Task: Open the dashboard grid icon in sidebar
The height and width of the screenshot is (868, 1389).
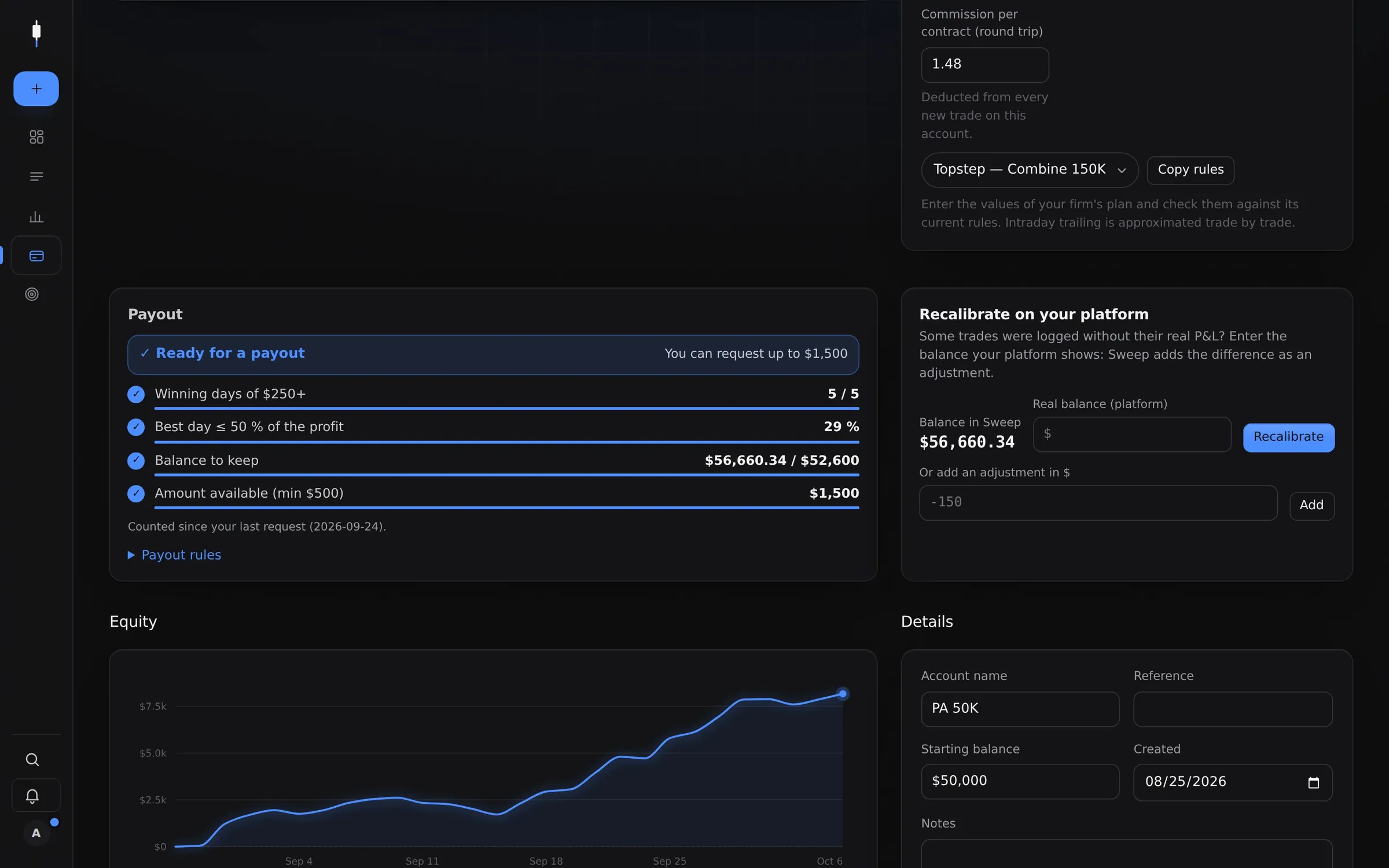Action: (x=36, y=137)
